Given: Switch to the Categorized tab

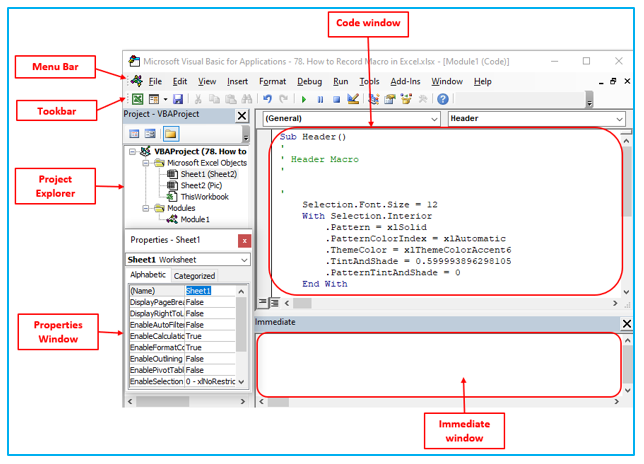Looking at the screenshot, I should coord(194,276).
